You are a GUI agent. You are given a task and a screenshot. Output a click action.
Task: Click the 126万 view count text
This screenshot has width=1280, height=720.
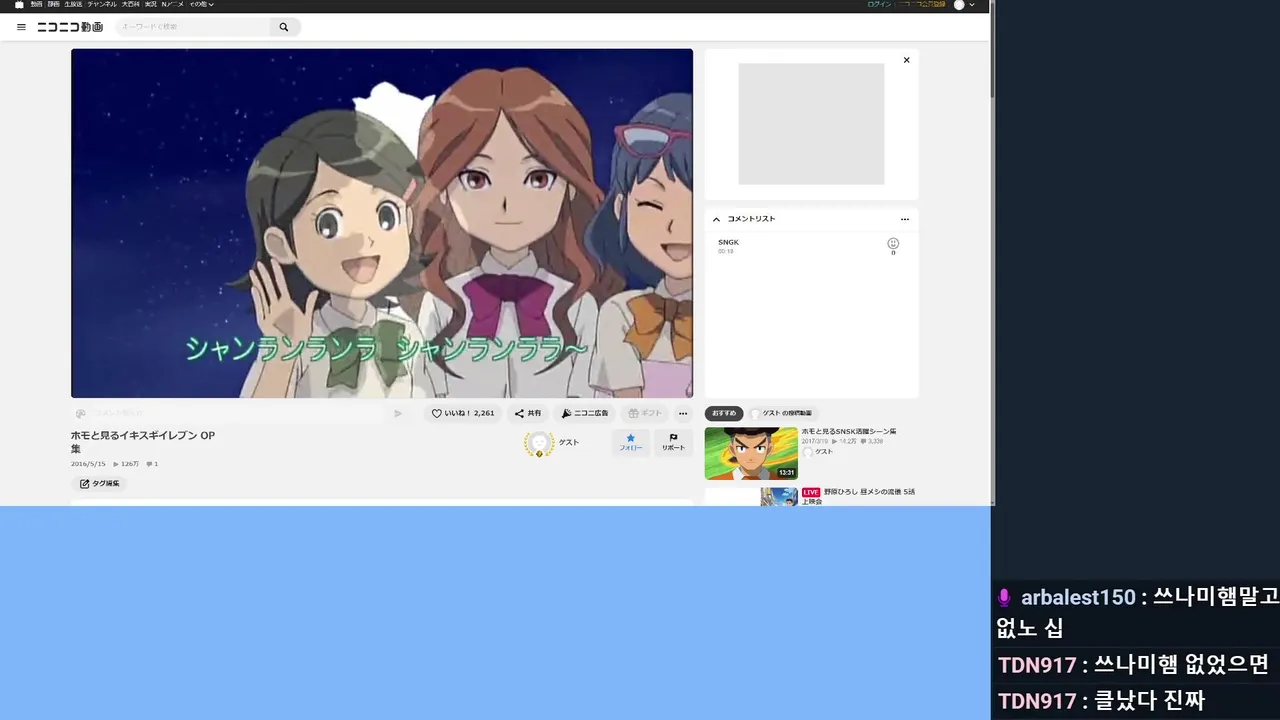point(126,464)
